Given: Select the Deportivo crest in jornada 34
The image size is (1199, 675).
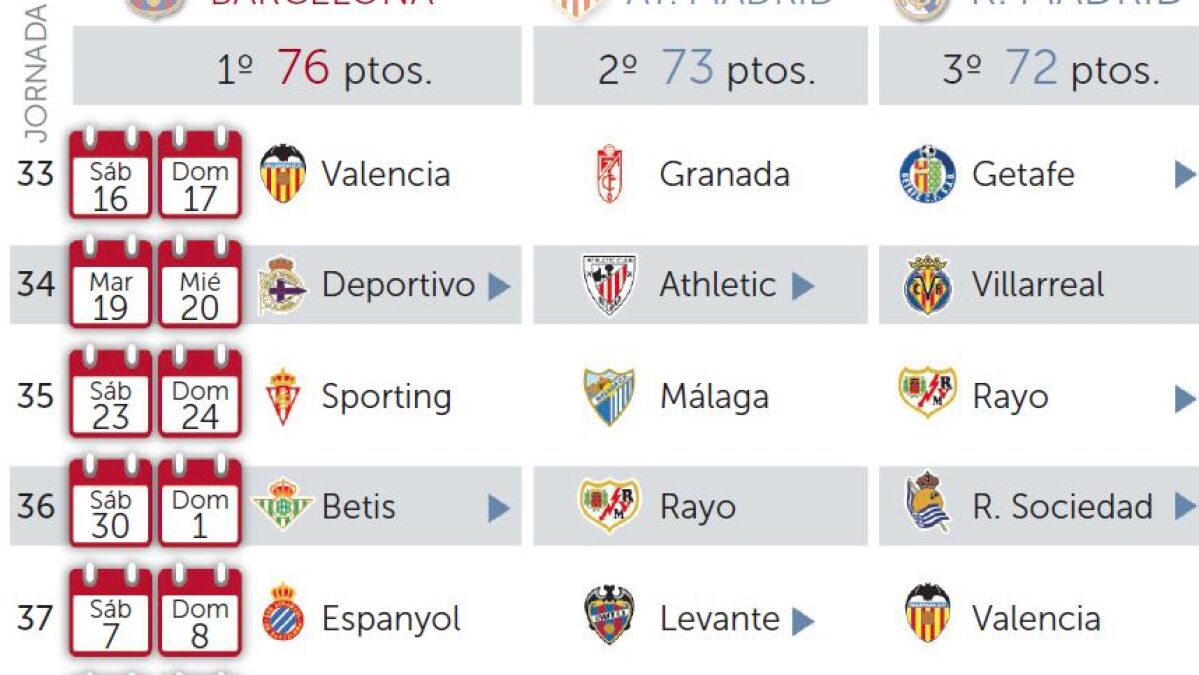Looking at the screenshot, I should point(282,285).
